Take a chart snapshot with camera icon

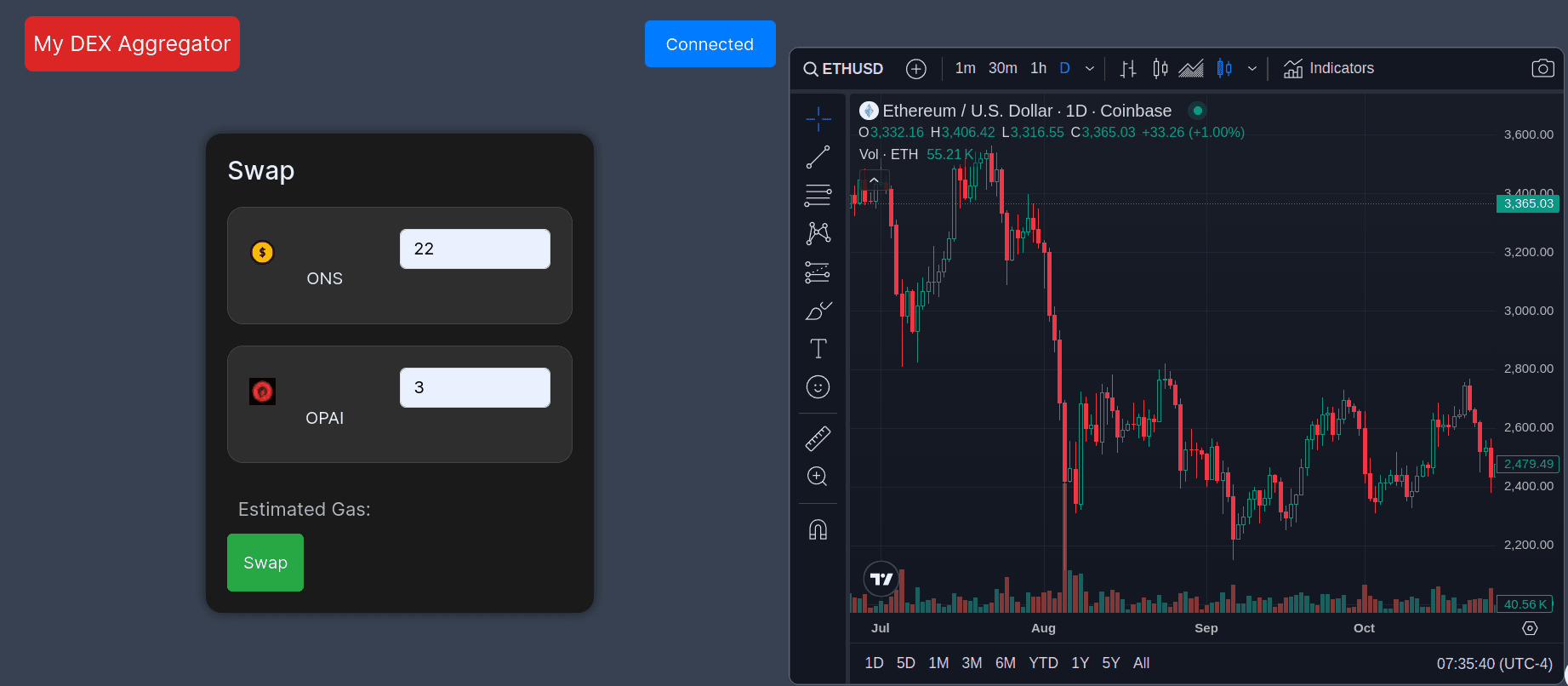click(x=1542, y=68)
